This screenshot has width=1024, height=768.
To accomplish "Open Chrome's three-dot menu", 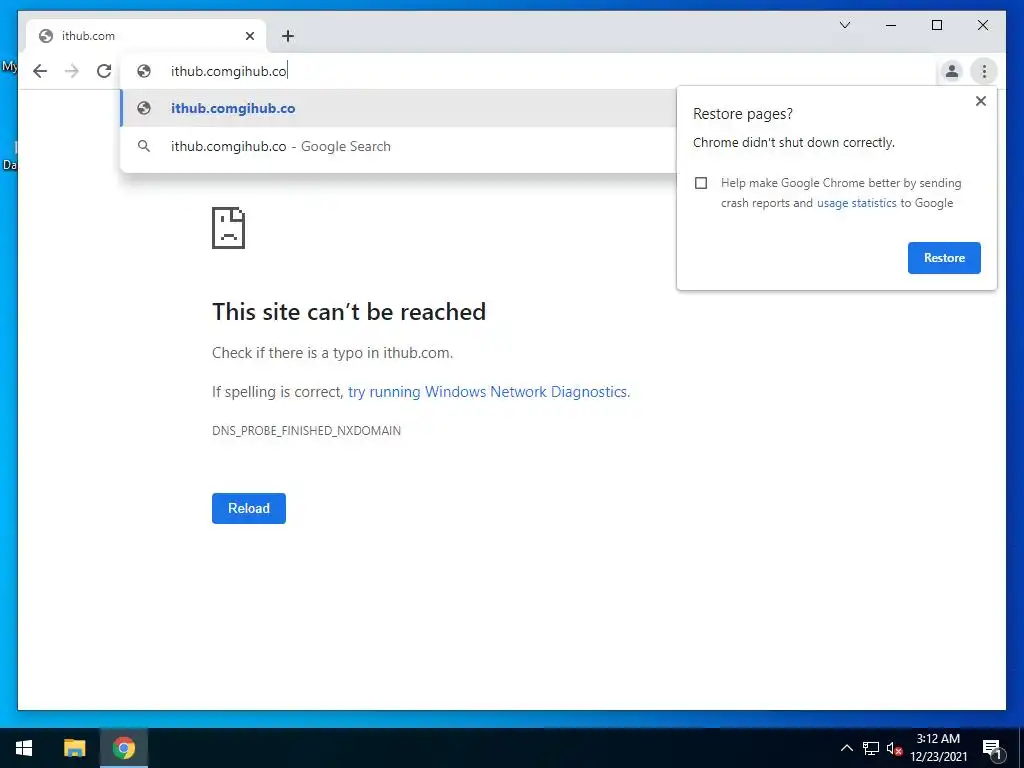I will [x=984, y=71].
